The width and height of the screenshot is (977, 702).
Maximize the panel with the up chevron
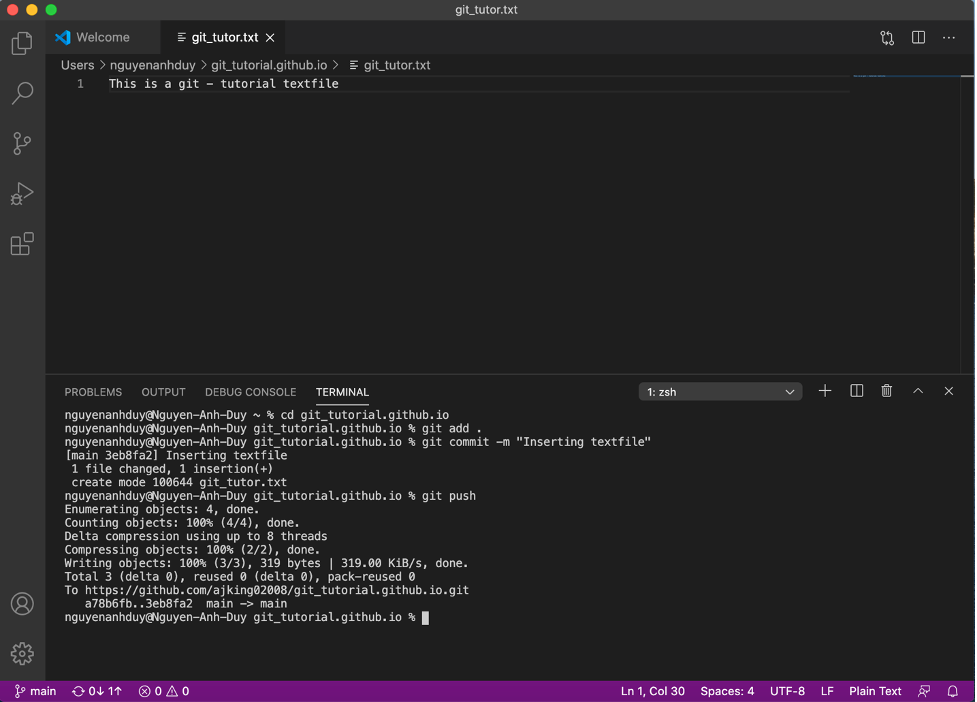pos(918,391)
